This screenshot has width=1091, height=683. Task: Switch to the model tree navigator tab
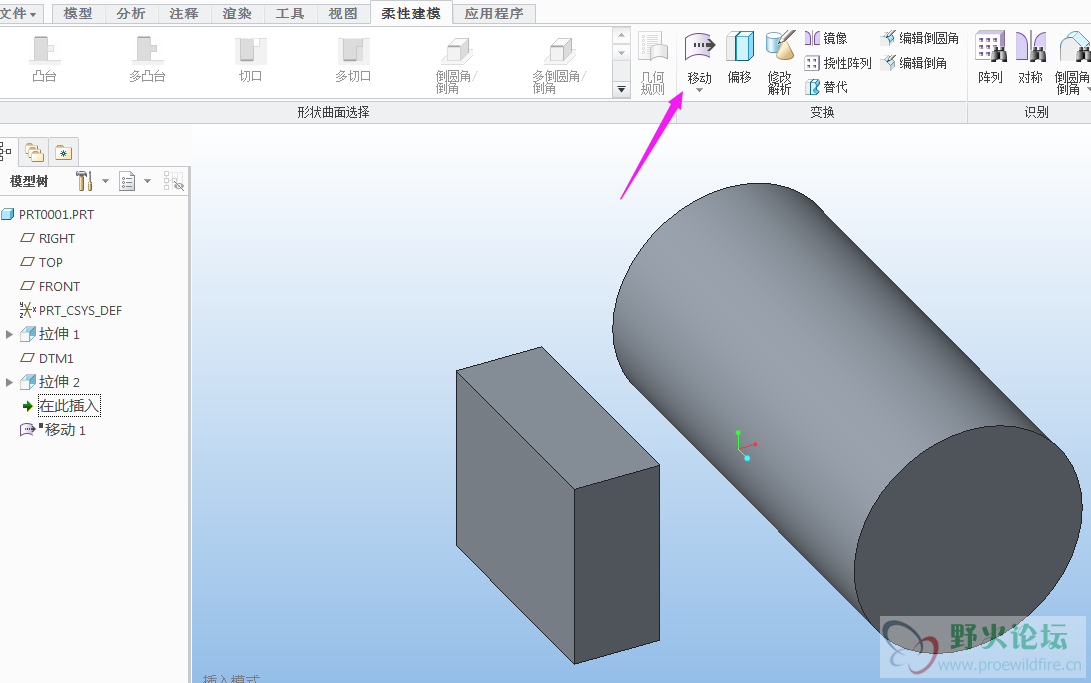click(x=6, y=151)
